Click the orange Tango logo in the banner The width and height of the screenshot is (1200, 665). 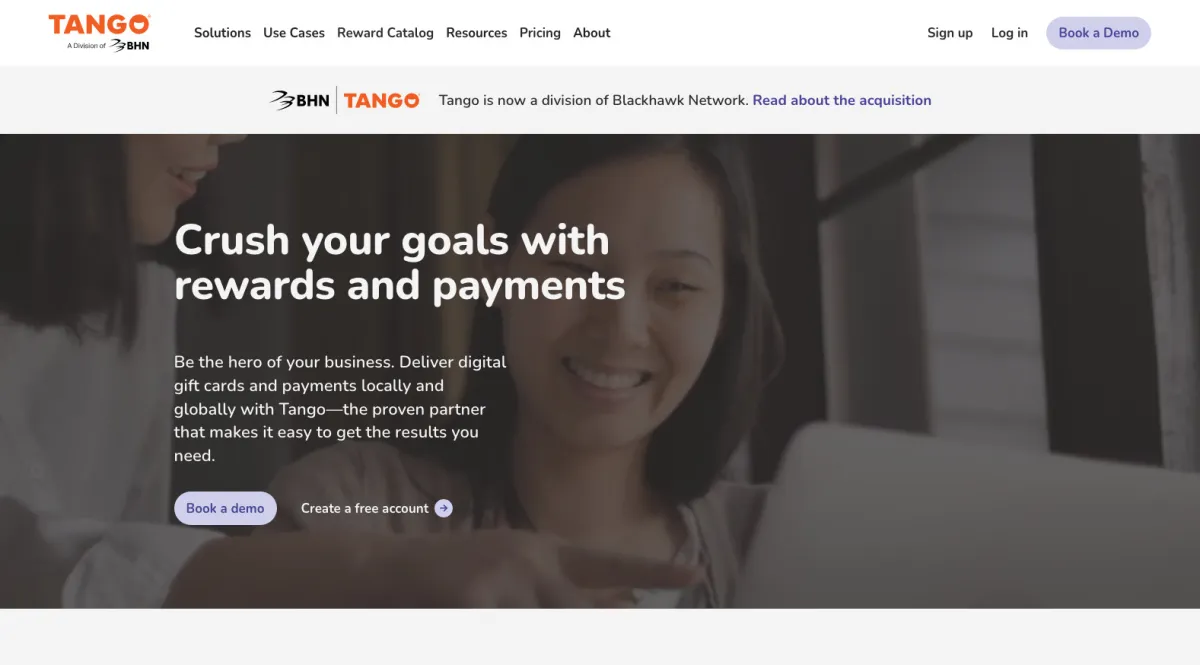(382, 100)
